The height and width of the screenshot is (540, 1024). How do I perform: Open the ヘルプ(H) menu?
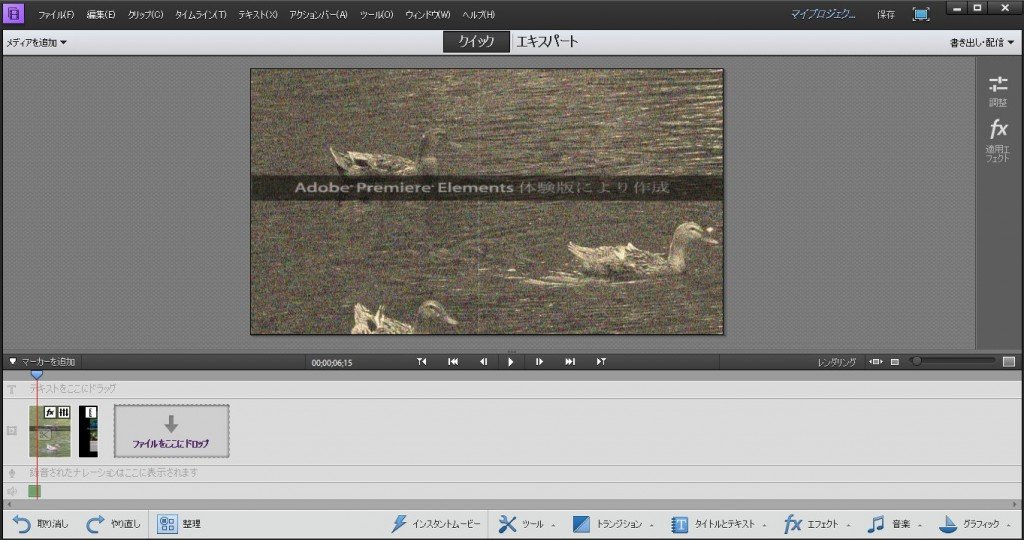click(x=478, y=14)
